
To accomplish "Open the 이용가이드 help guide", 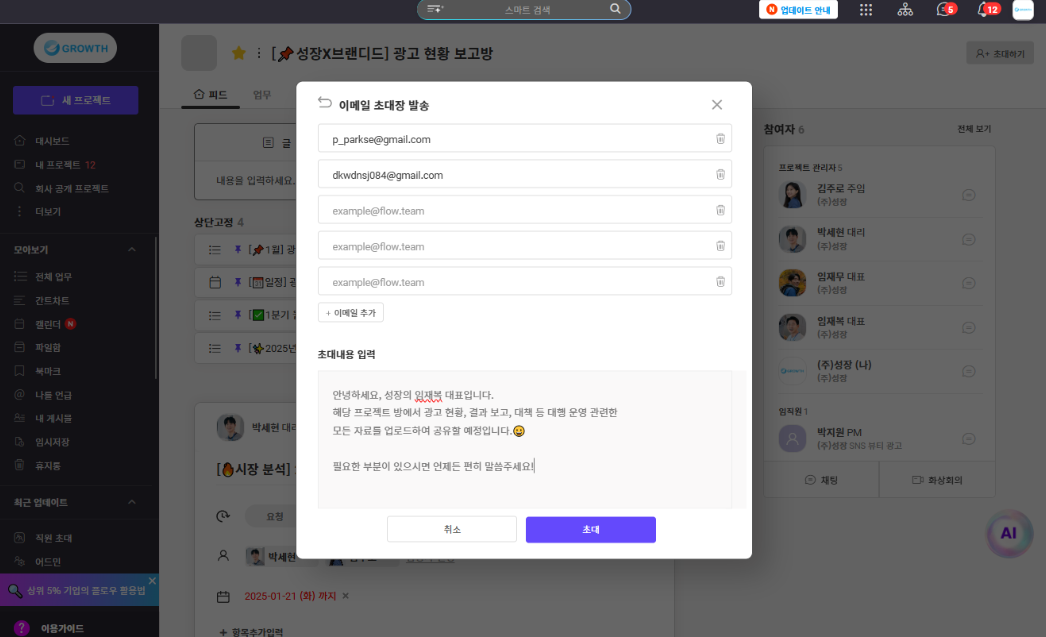I will pyautogui.click(x=62, y=628).
